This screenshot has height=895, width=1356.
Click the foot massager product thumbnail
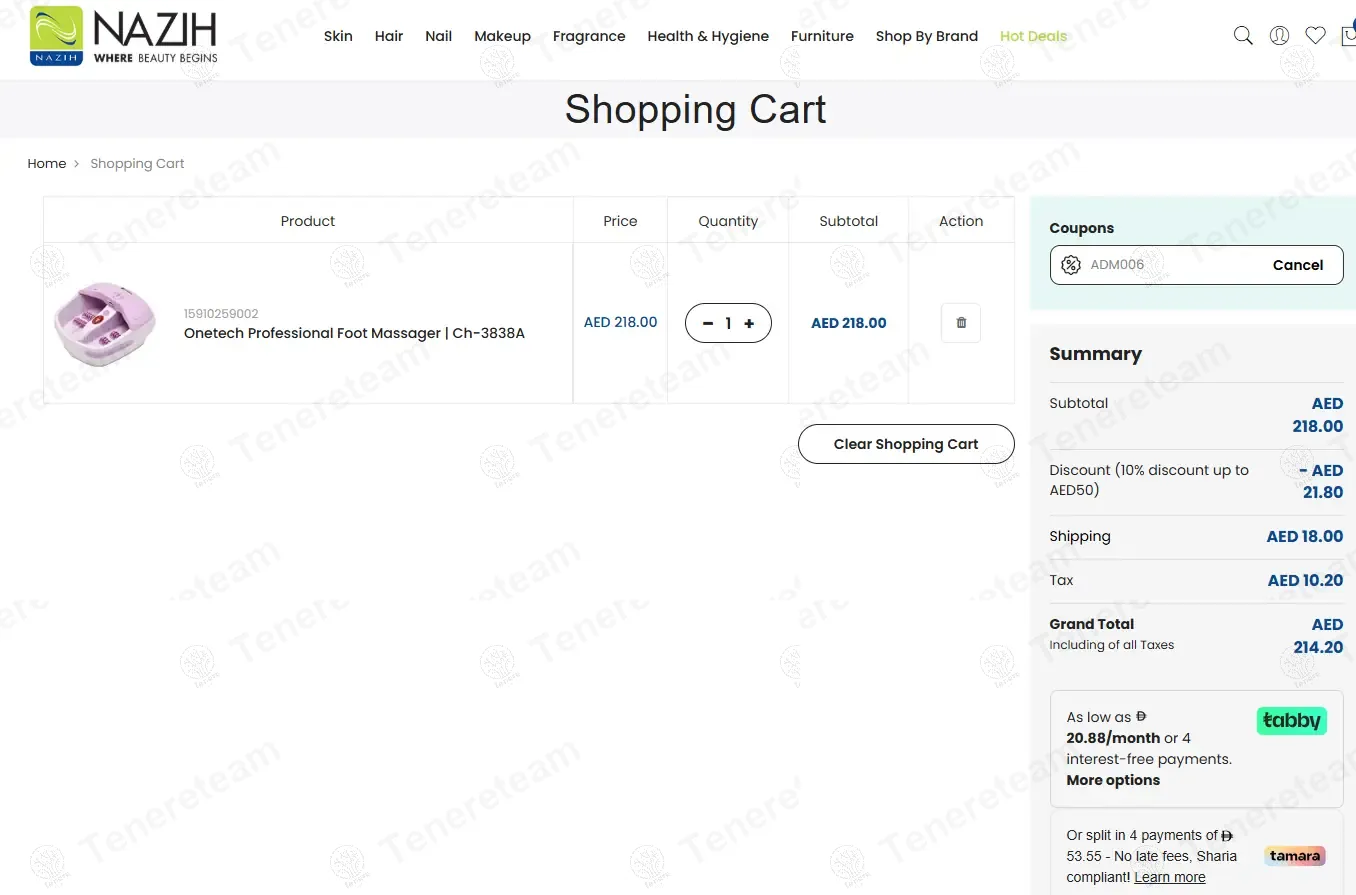(x=104, y=323)
